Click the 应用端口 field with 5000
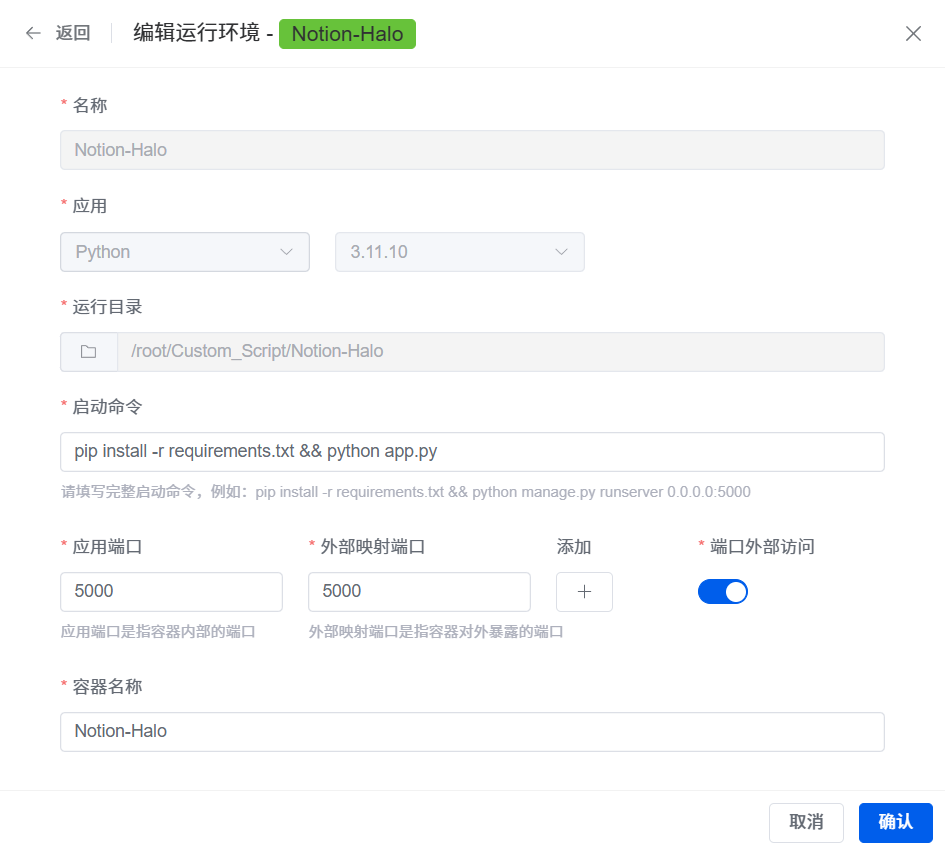This screenshot has width=945, height=864. point(171,592)
